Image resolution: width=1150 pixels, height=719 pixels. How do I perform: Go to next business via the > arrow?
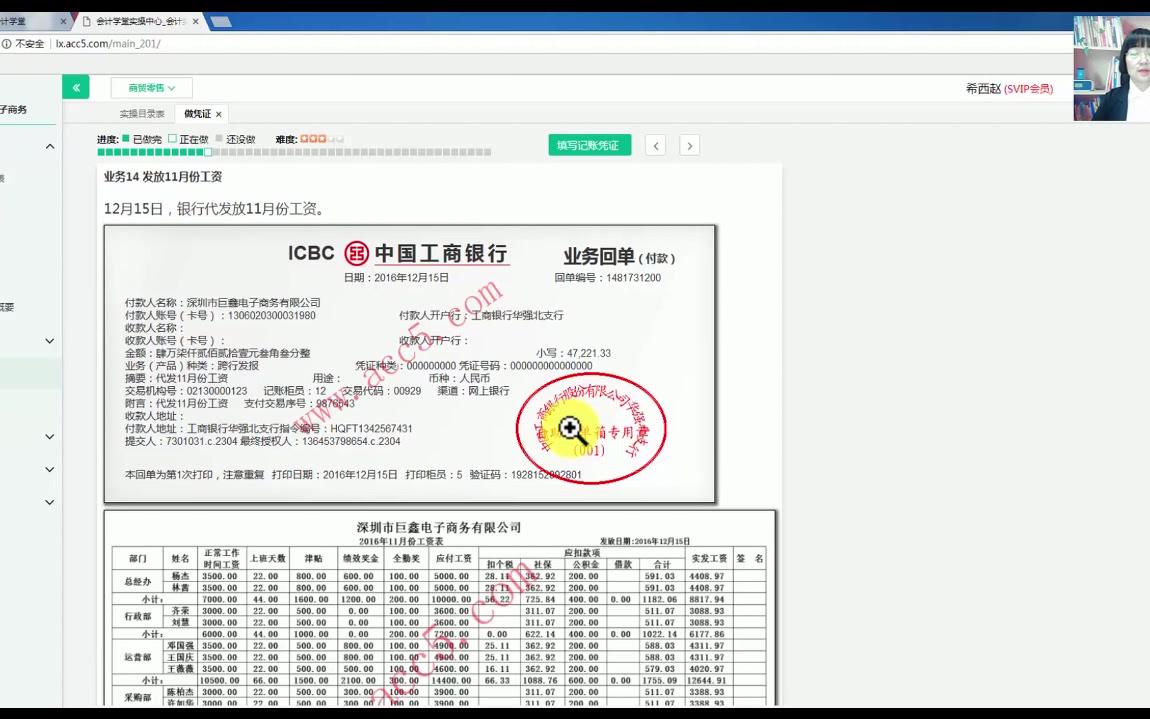click(689, 145)
